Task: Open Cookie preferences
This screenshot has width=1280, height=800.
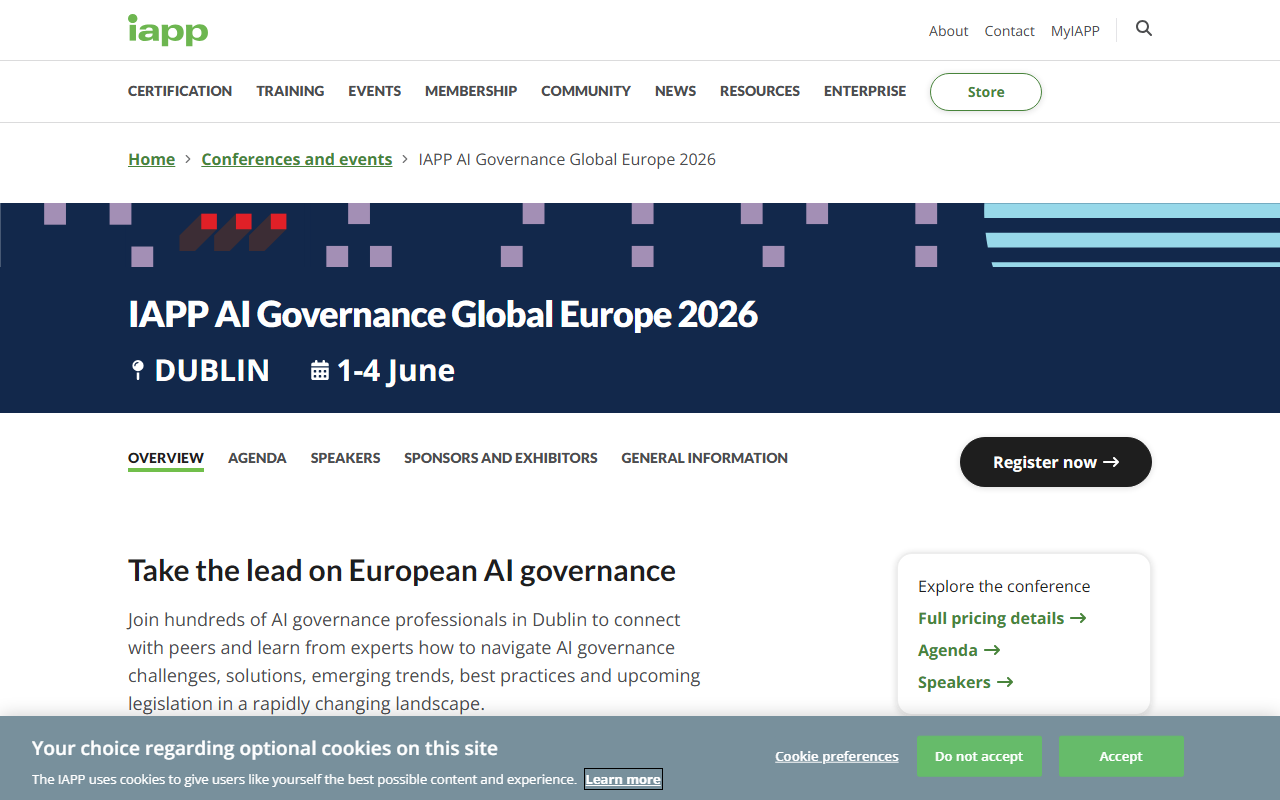Action: point(837,756)
